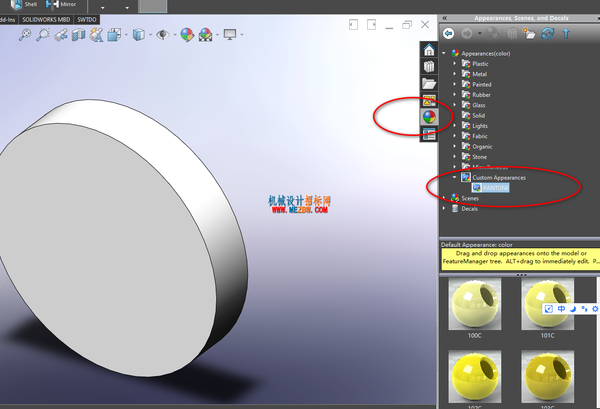Open Appearances, Scenes, and Decals tab

click(x=429, y=117)
